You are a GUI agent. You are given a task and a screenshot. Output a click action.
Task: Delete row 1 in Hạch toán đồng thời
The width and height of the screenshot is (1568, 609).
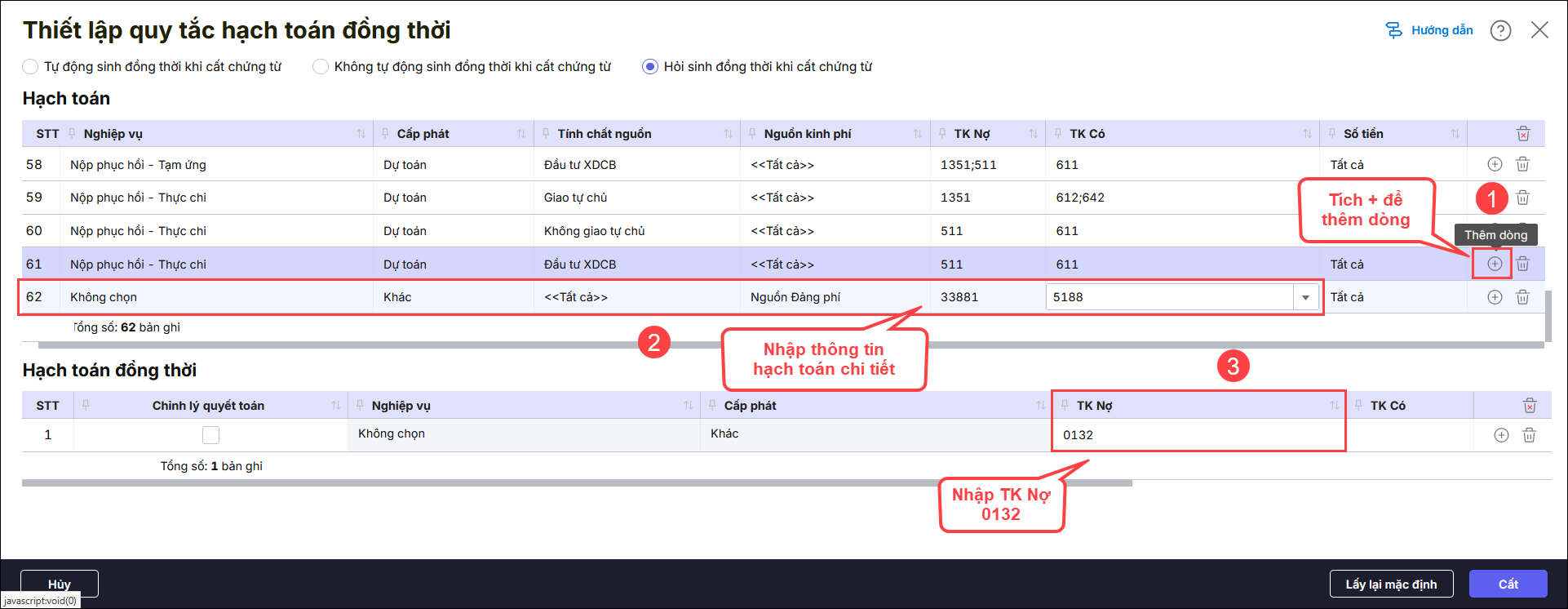(x=1529, y=435)
